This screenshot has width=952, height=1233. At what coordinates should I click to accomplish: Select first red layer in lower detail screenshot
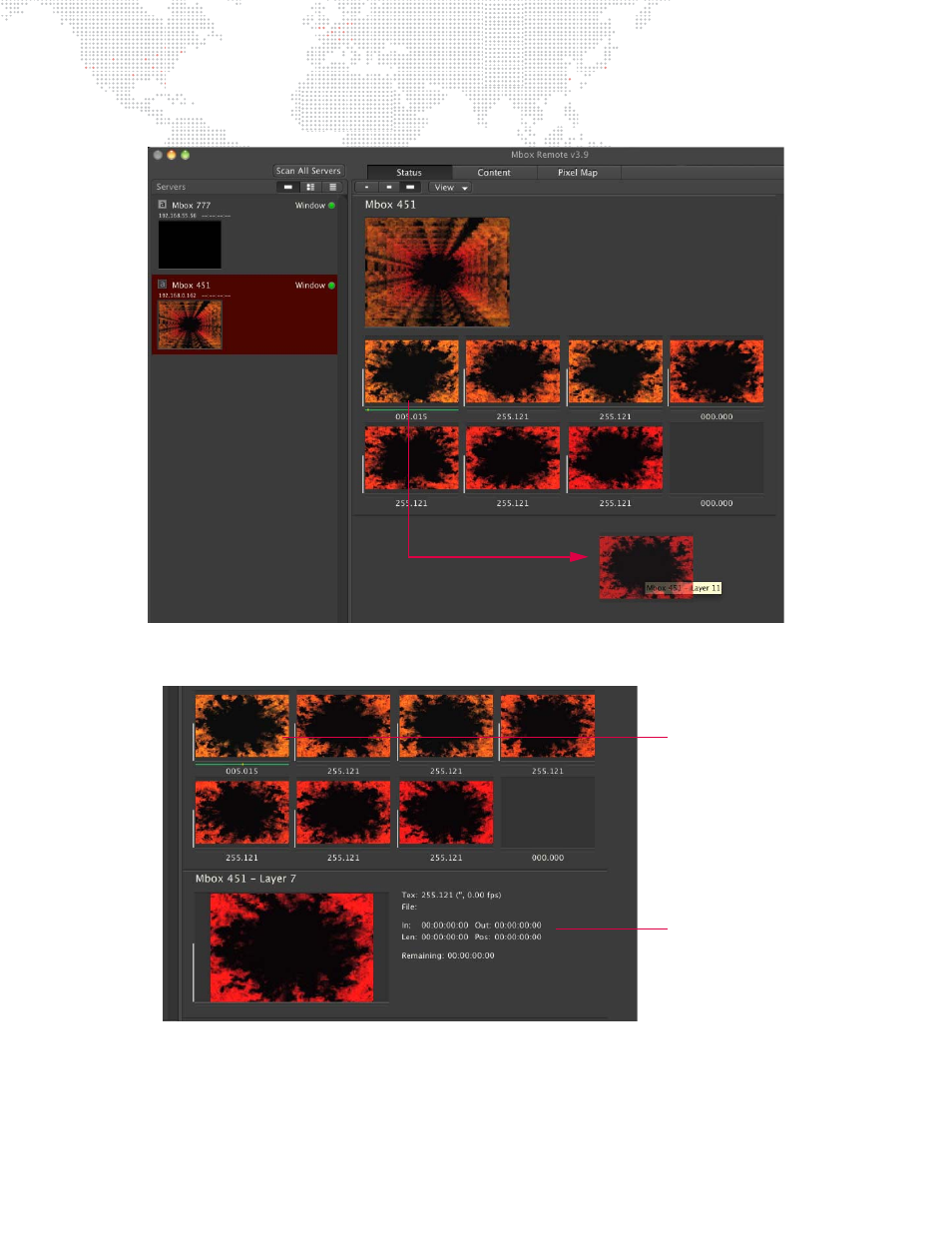tap(241, 813)
